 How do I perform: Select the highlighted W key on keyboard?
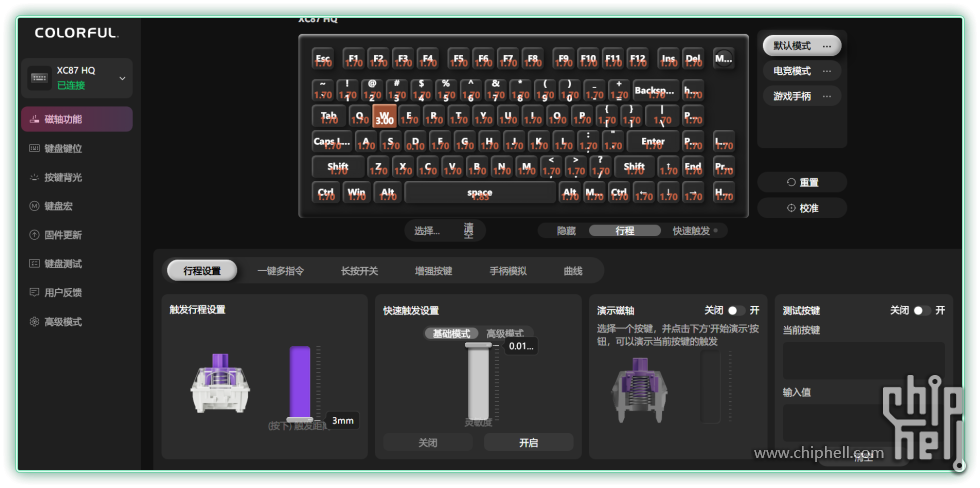(x=384, y=116)
